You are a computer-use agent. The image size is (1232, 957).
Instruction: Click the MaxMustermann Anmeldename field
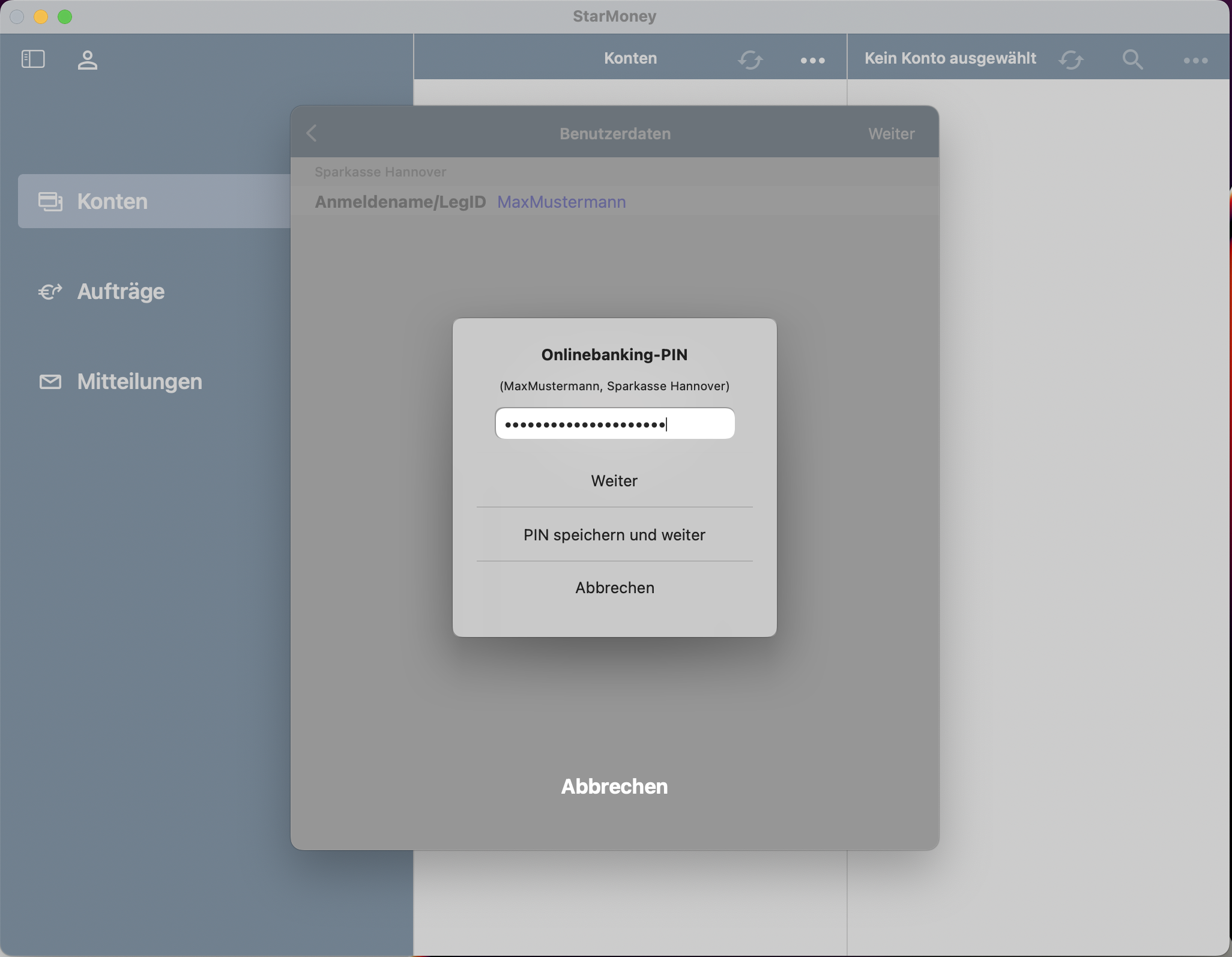tap(561, 202)
